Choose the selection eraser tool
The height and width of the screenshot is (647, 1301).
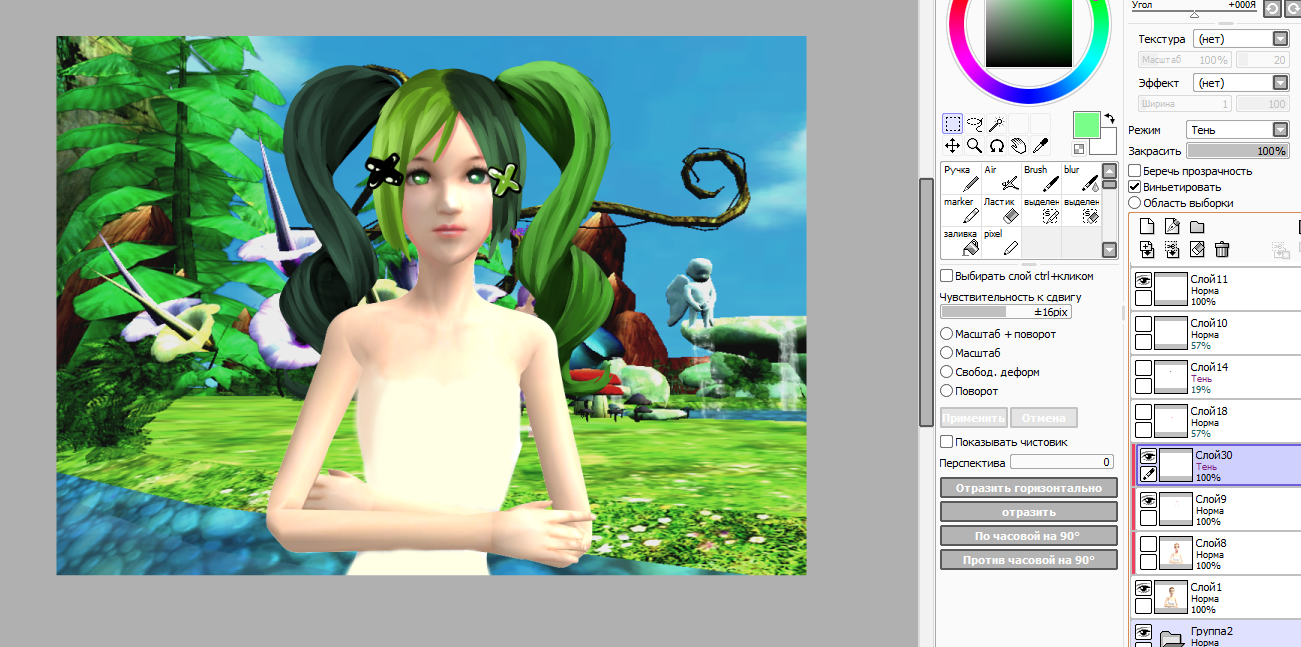(x=1080, y=210)
